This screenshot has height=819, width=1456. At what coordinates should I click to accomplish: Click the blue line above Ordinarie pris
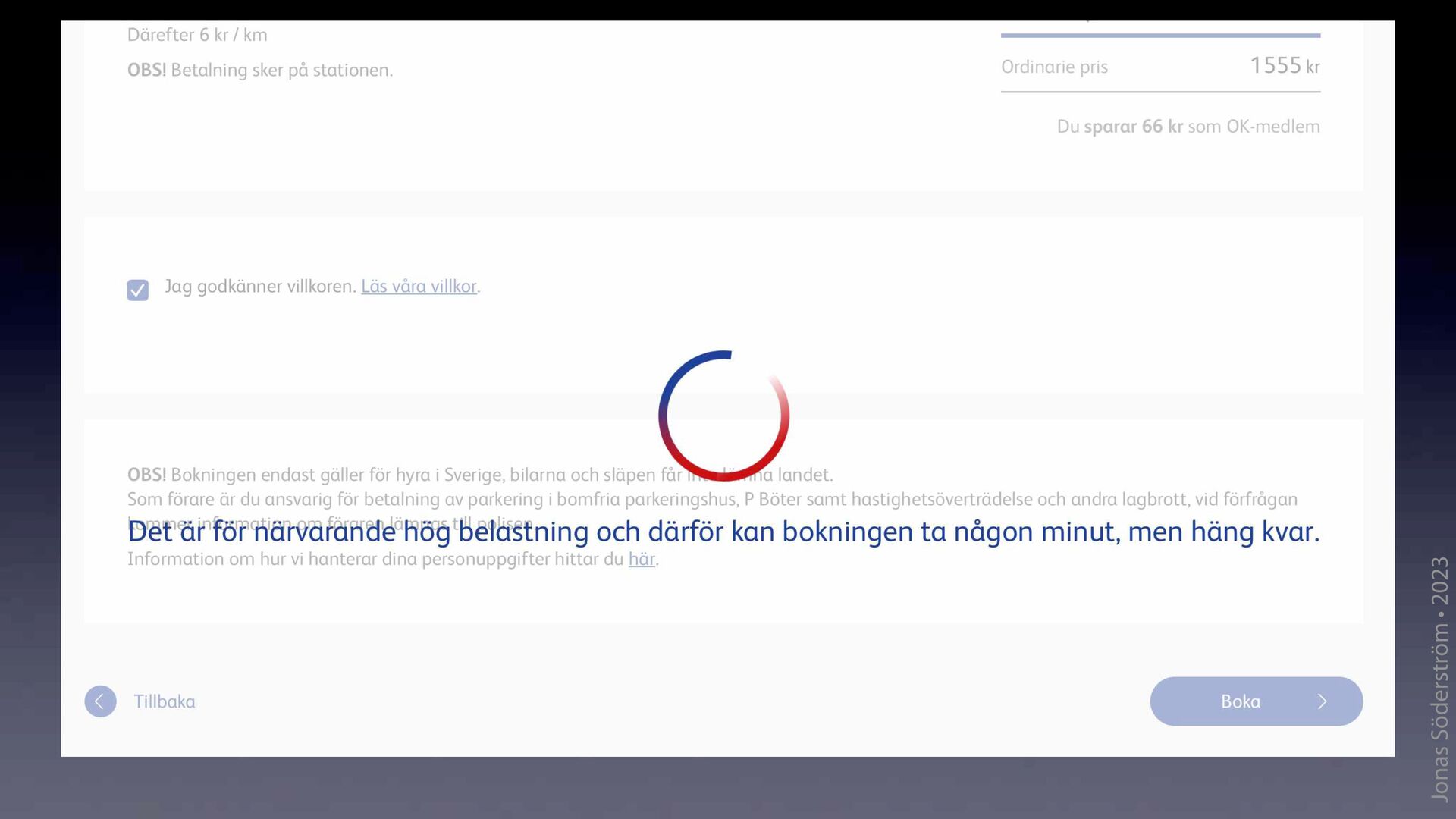coord(1159,35)
